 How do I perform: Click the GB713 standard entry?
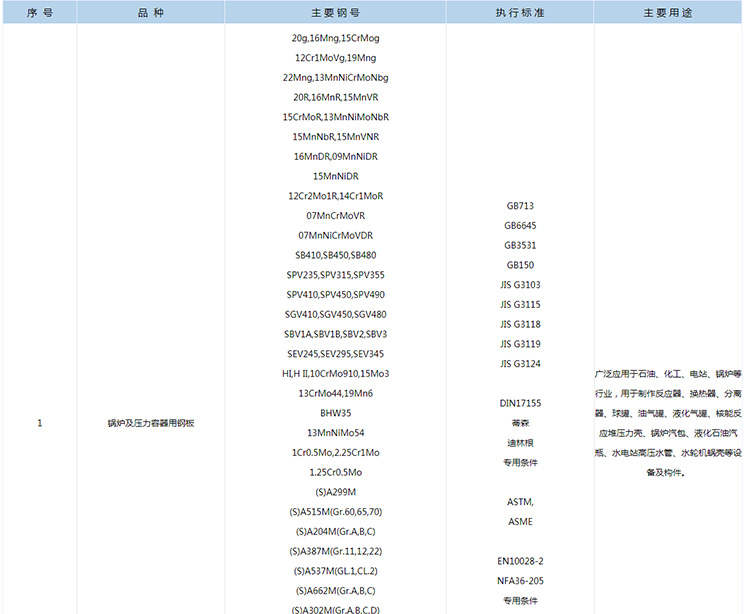coord(520,206)
